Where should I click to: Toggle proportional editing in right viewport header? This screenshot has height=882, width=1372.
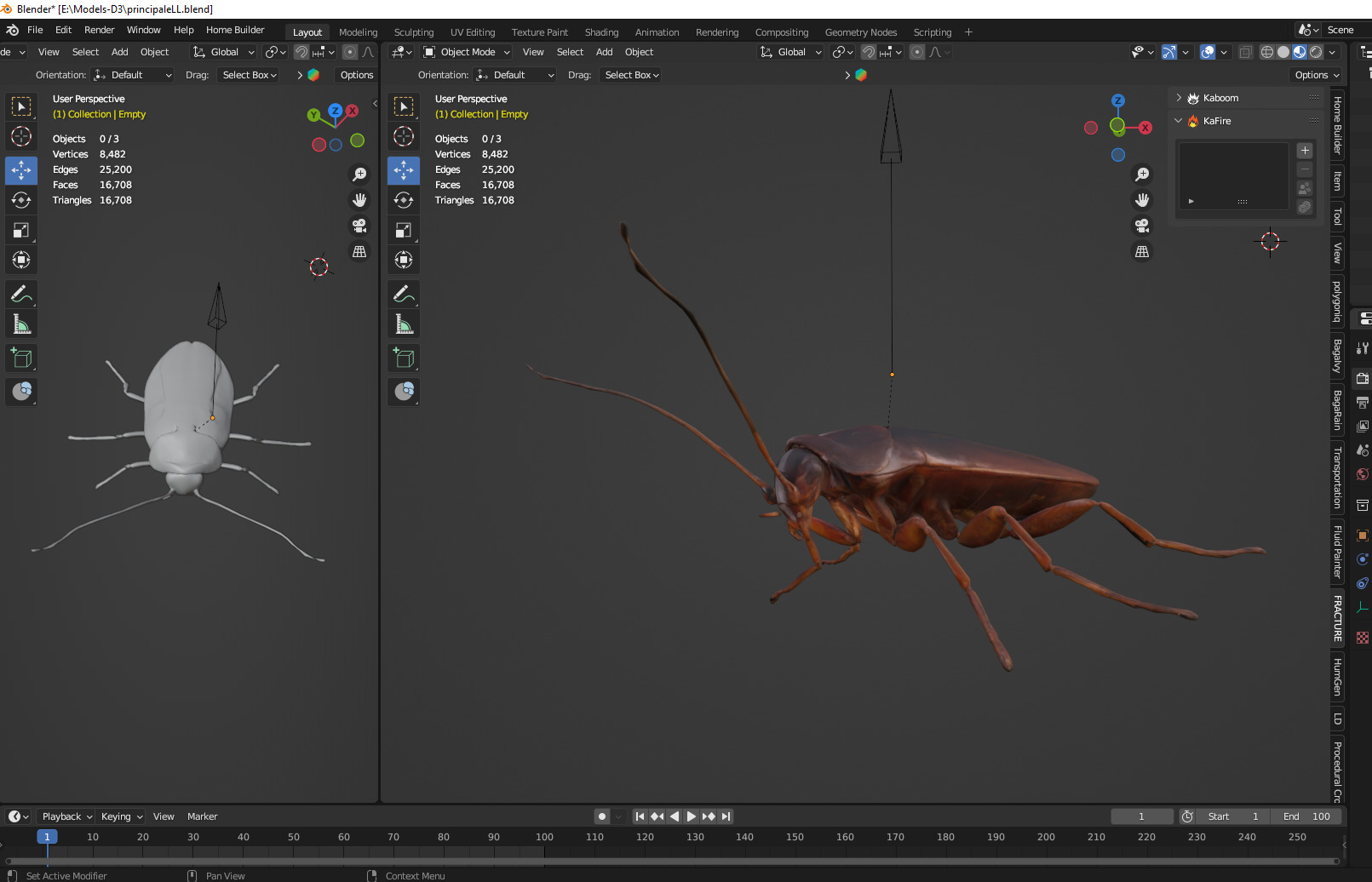click(x=917, y=52)
